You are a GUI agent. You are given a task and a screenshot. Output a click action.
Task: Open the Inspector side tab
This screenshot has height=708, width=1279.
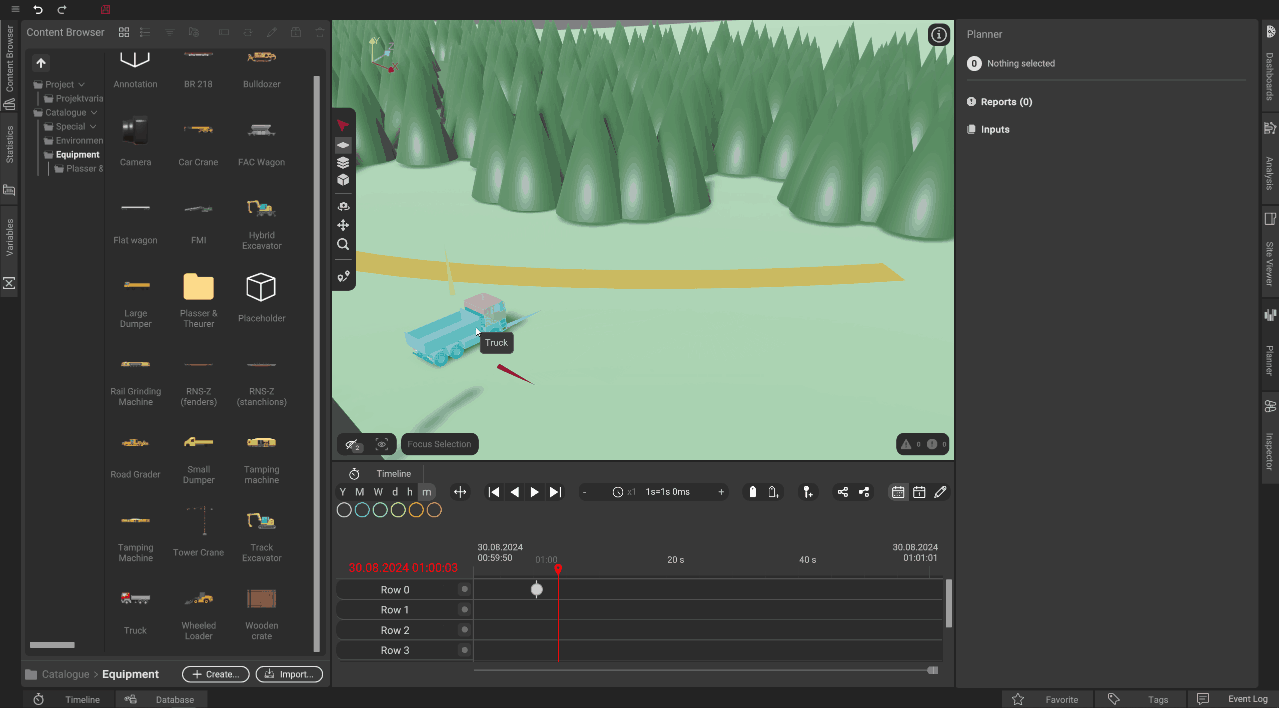pos(1270,440)
